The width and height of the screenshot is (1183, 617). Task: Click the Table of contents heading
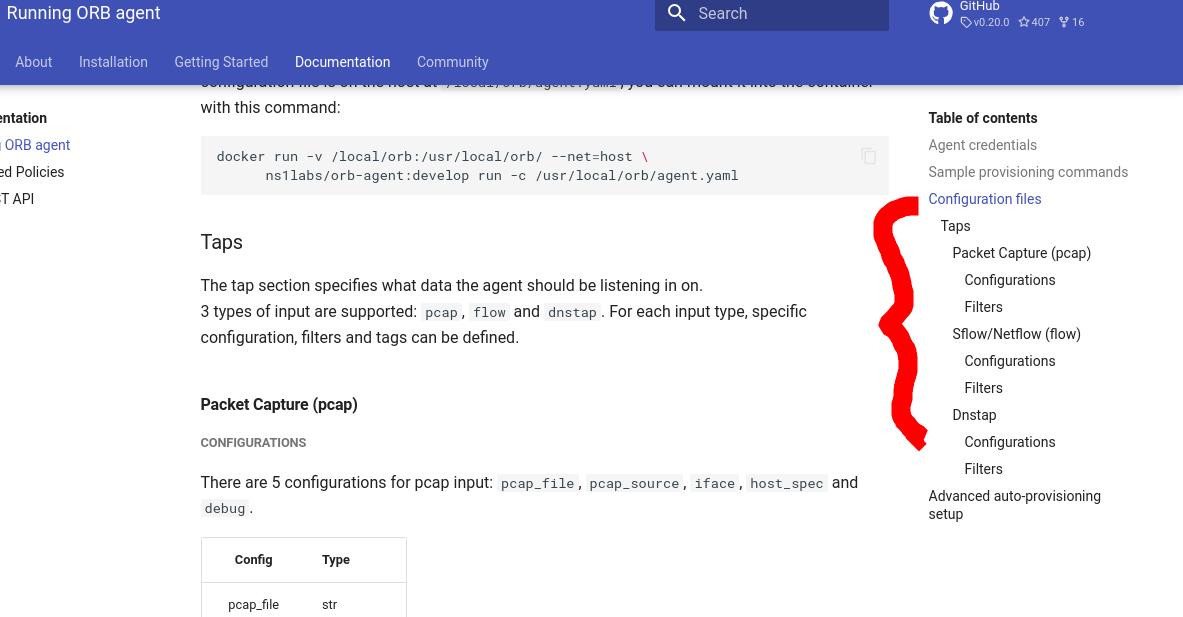[x=982, y=118]
